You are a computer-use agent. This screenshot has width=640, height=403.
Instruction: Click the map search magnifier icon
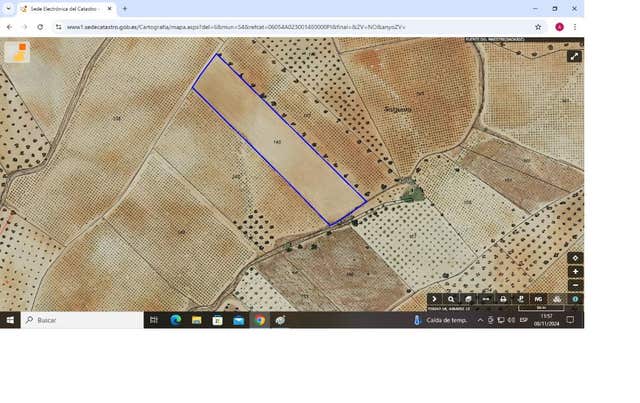451,299
